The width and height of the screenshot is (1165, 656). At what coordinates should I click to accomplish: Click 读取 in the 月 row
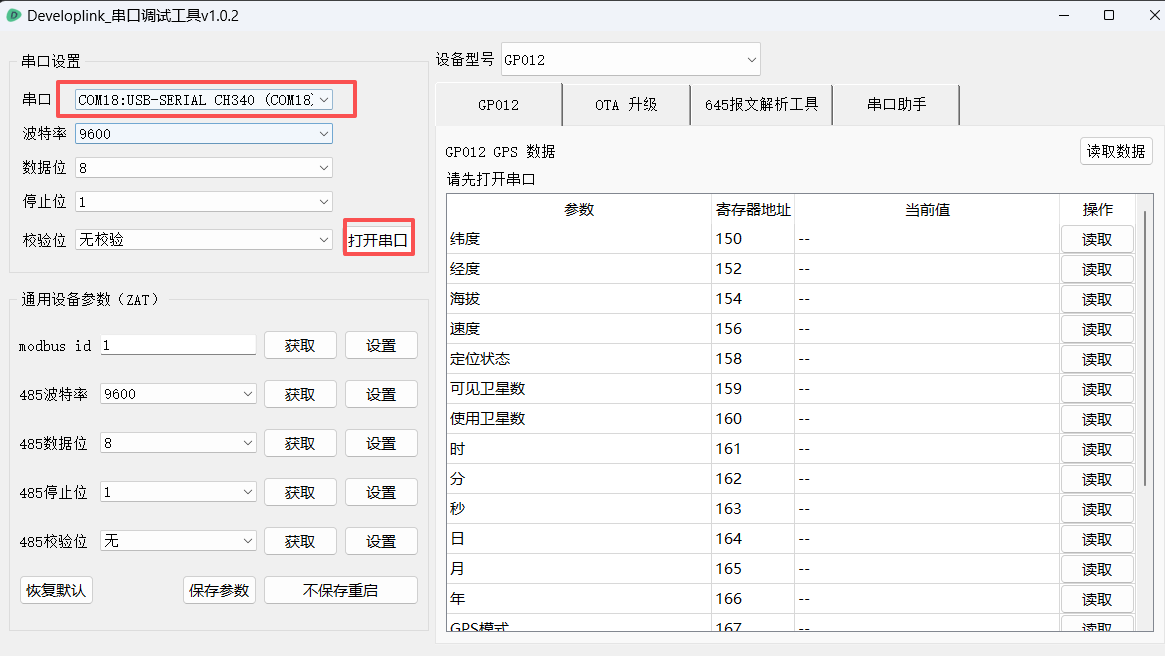tap(1097, 569)
